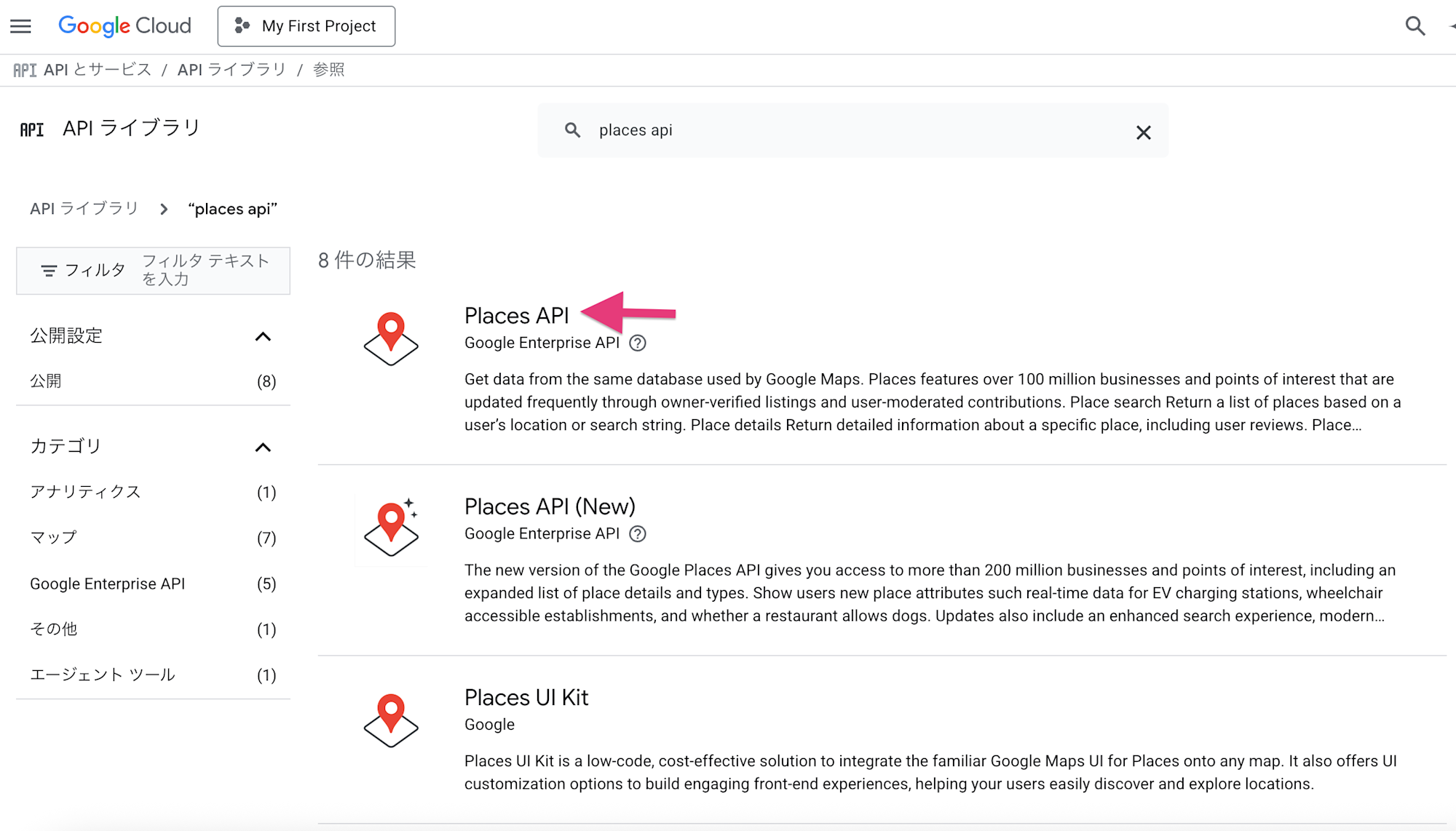Click the Places API map pin icon
1456x831 pixels.
pyautogui.click(x=391, y=339)
